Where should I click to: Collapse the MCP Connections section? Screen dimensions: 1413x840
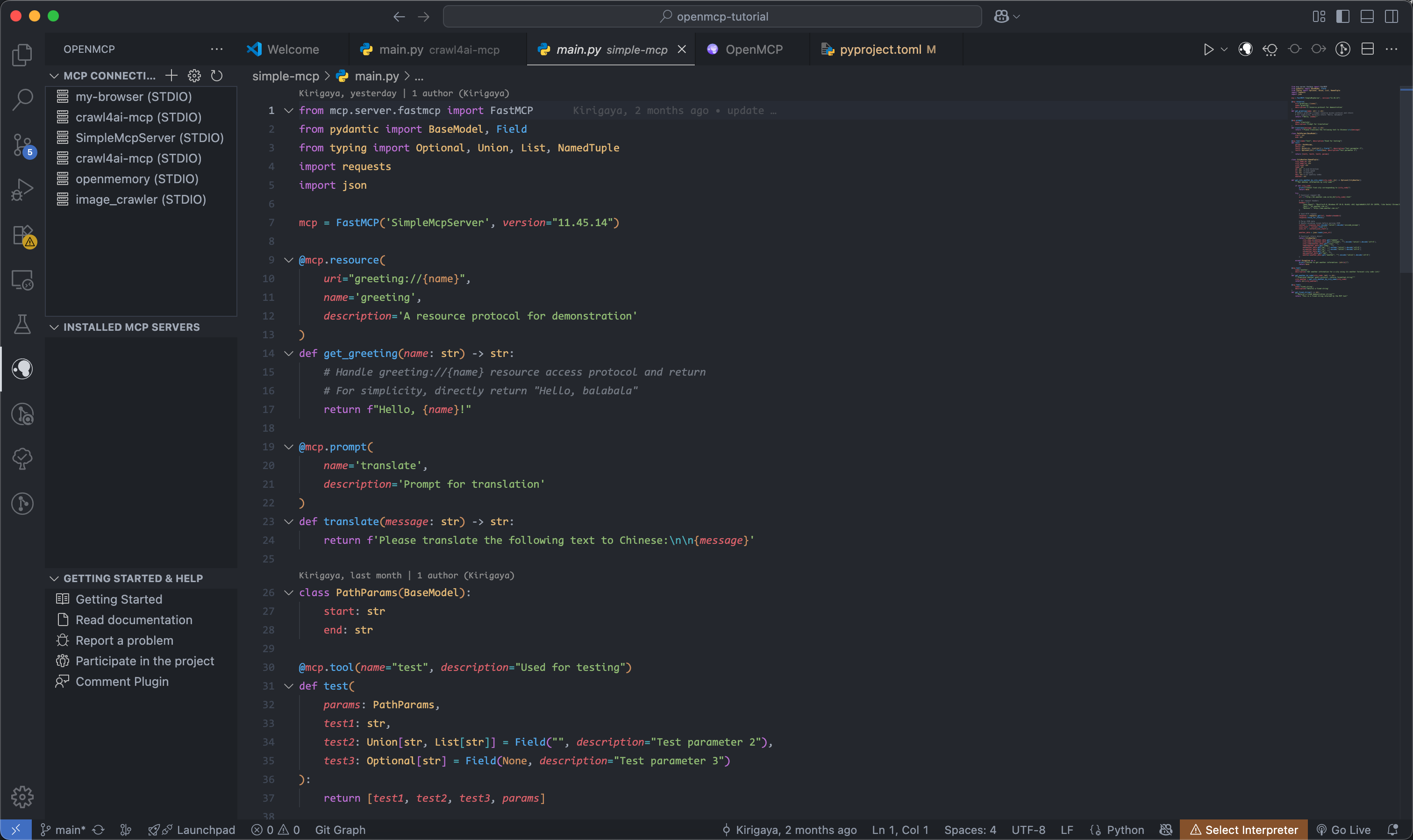(x=54, y=76)
